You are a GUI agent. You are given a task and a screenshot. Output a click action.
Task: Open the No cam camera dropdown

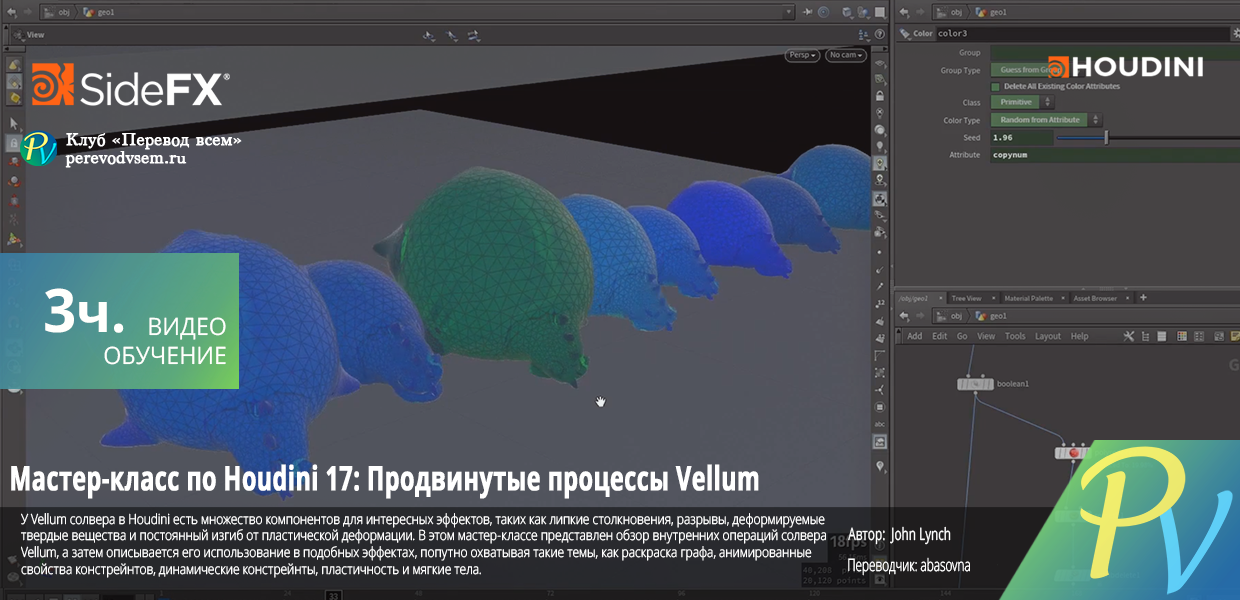846,55
